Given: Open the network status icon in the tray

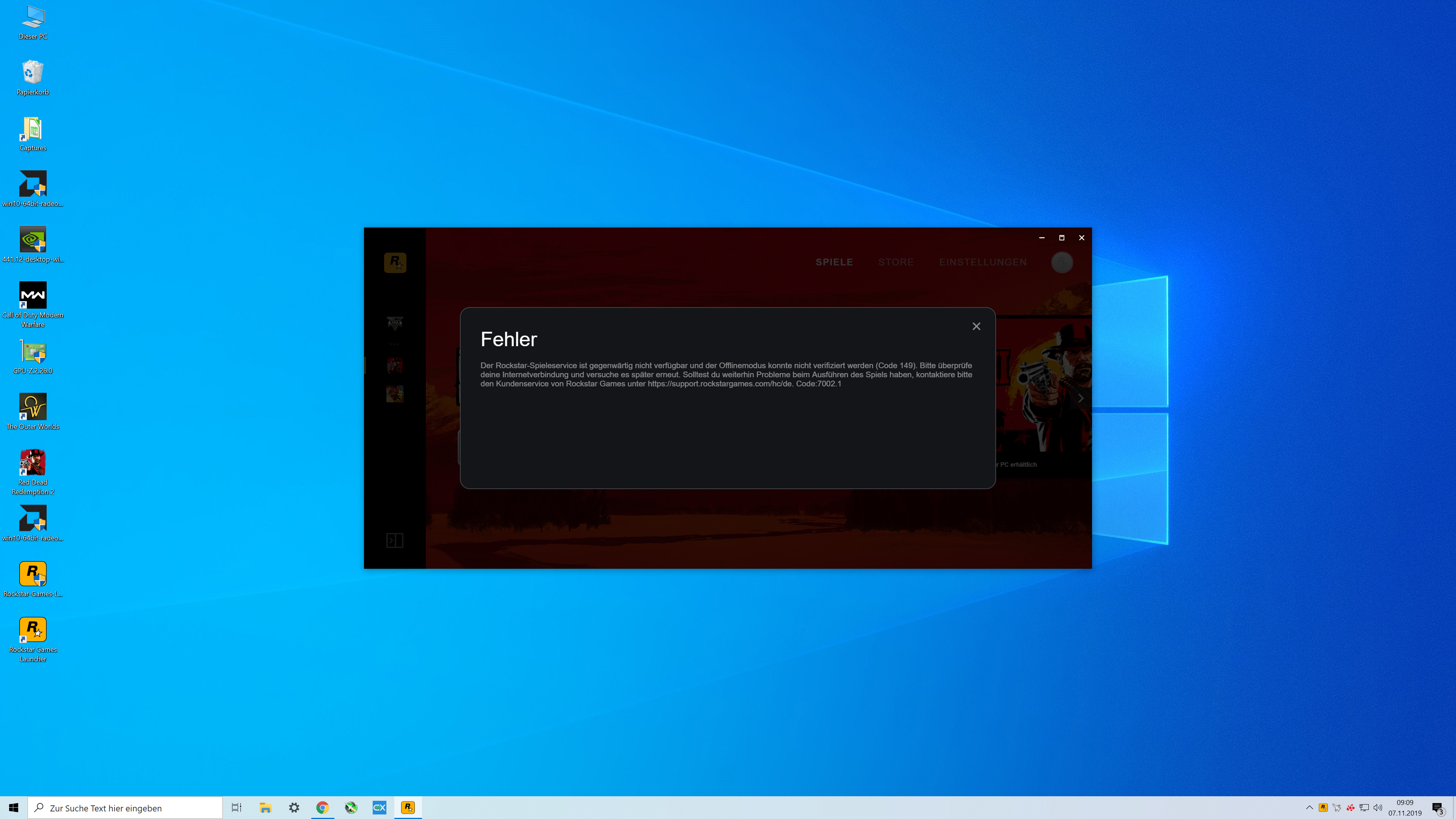Looking at the screenshot, I should coord(1365,808).
